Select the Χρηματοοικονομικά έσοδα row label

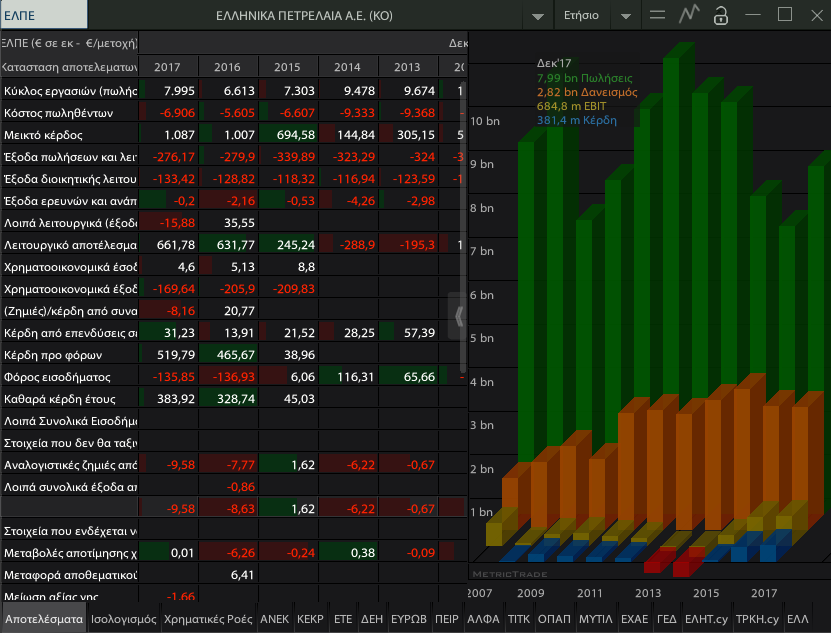click(69, 267)
